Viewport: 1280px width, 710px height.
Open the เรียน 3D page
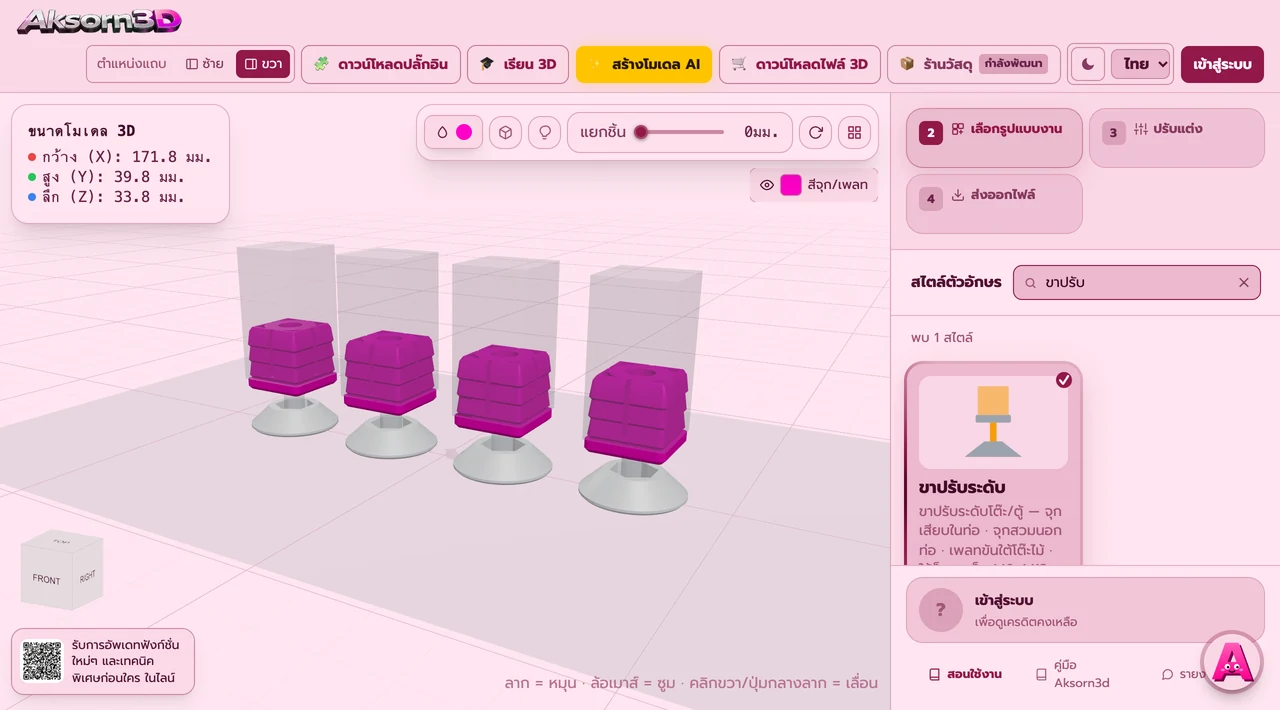tap(518, 64)
